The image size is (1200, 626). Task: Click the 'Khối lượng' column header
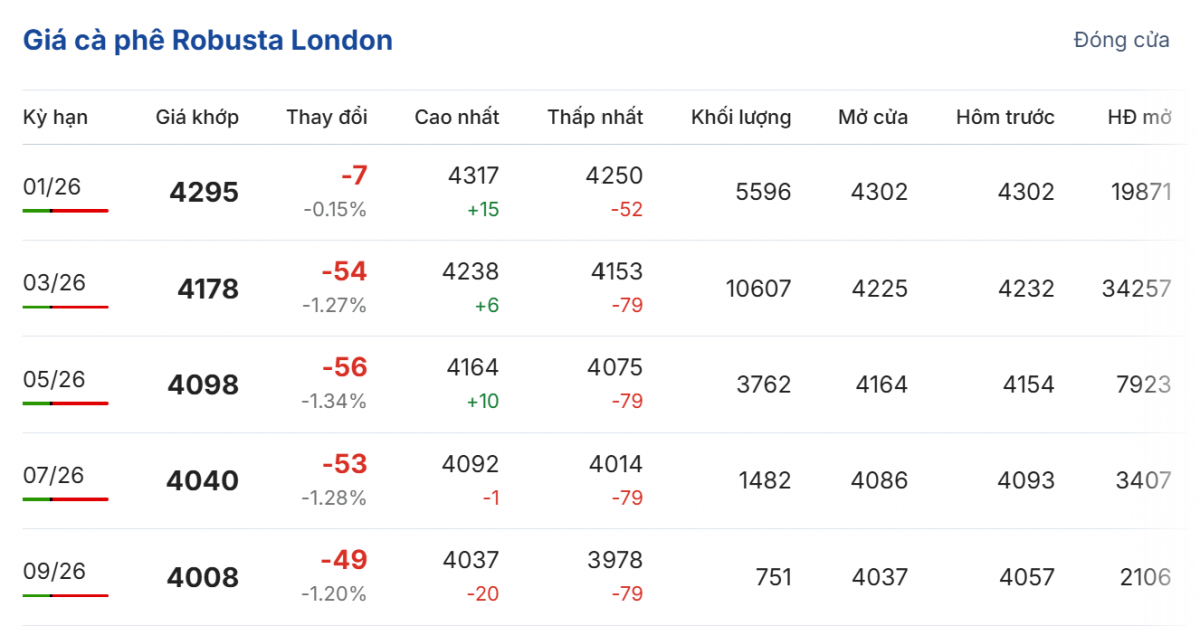pyautogui.click(x=741, y=117)
